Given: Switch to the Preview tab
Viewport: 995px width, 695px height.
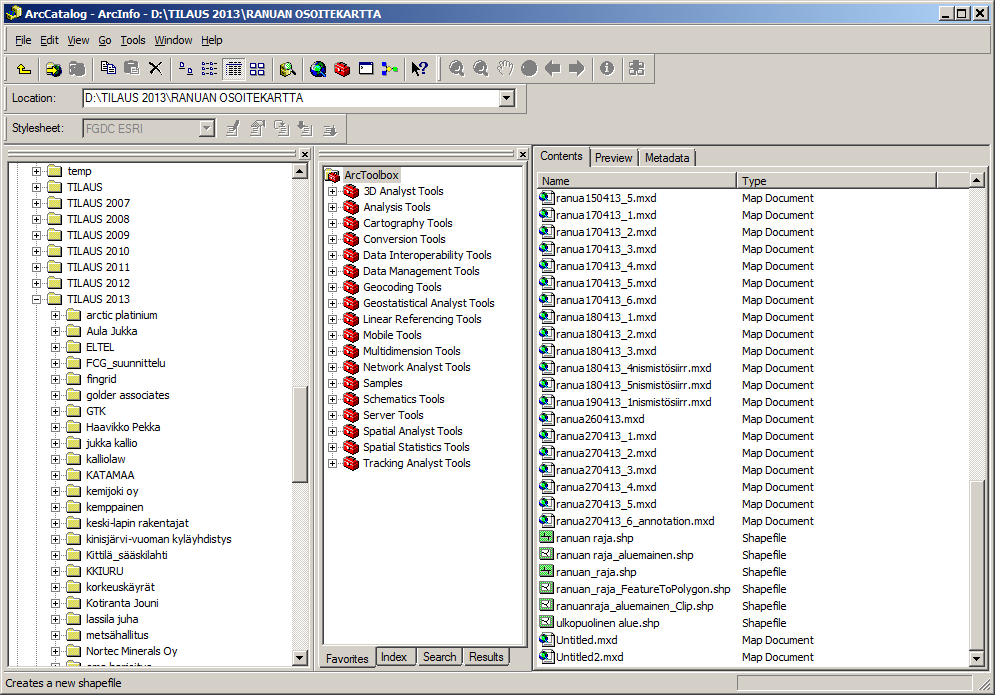Looking at the screenshot, I should coord(614,158).
